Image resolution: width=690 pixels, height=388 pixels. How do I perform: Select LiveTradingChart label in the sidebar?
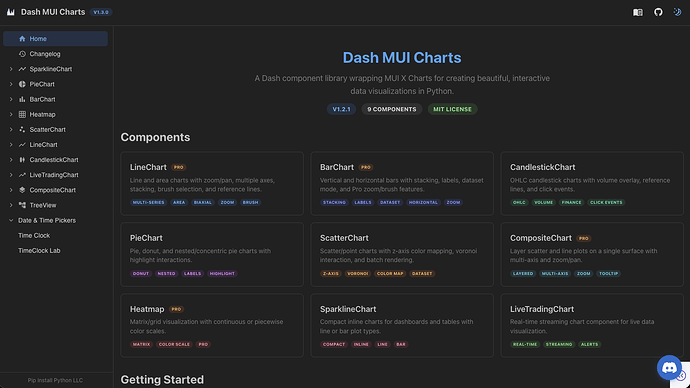[x=54, y=175]
